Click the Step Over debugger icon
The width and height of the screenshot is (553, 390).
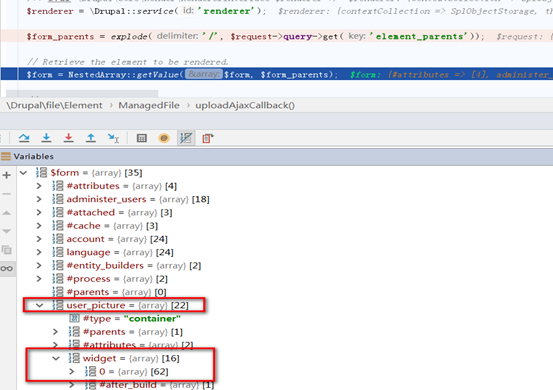point(24,138)
